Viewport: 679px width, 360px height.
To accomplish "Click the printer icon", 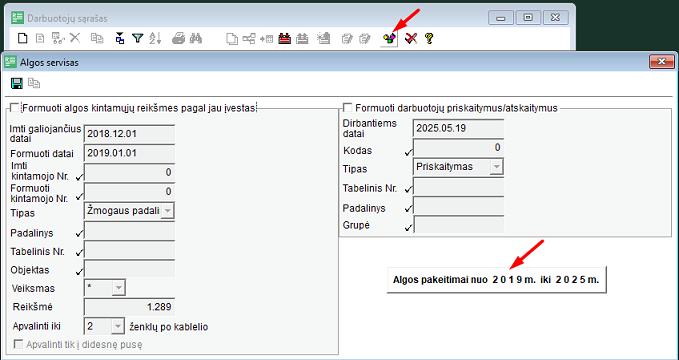I will (178, 39).
